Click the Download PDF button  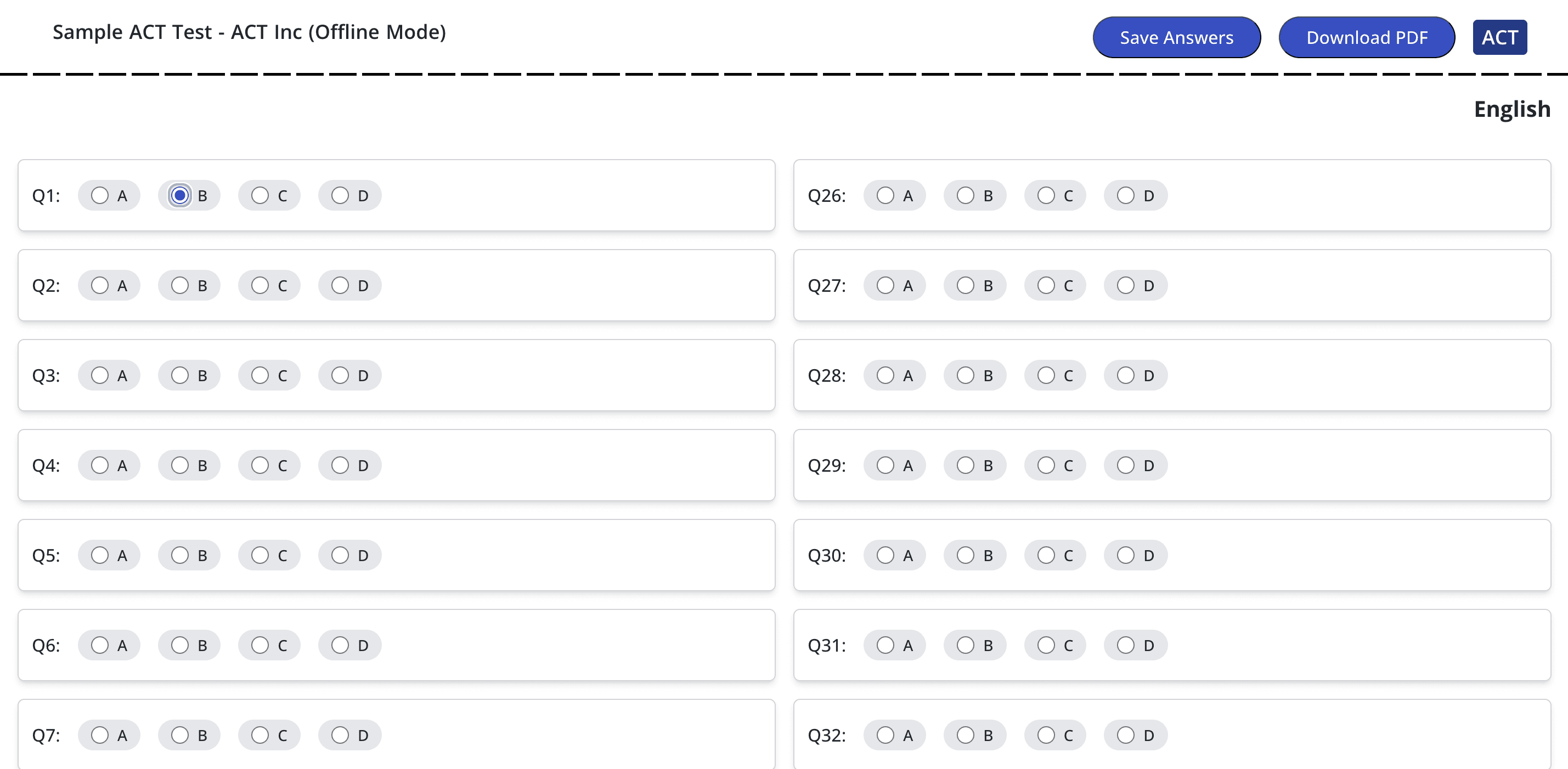tap(1367, 37)
